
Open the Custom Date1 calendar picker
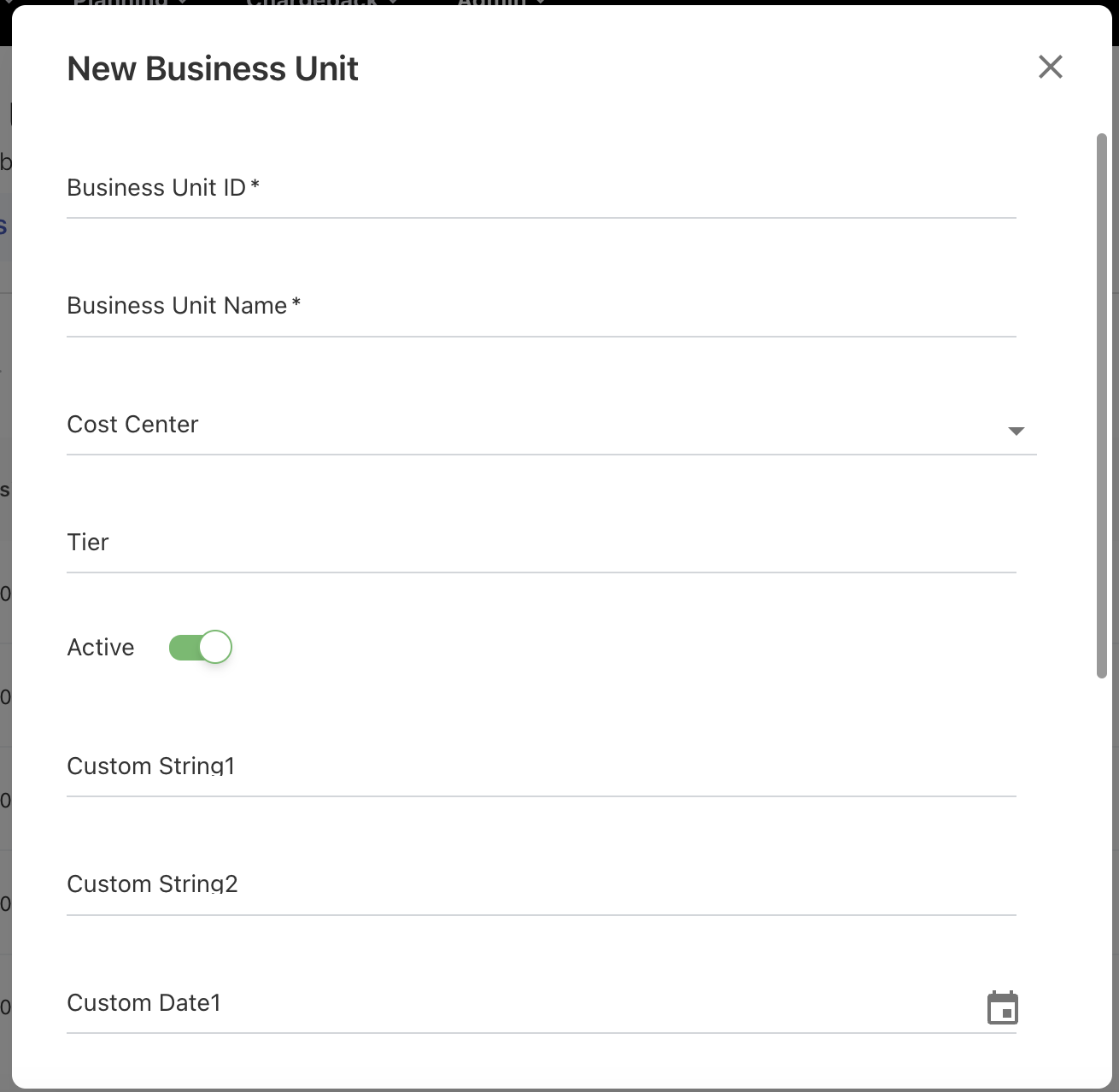click(1002, 1008)
